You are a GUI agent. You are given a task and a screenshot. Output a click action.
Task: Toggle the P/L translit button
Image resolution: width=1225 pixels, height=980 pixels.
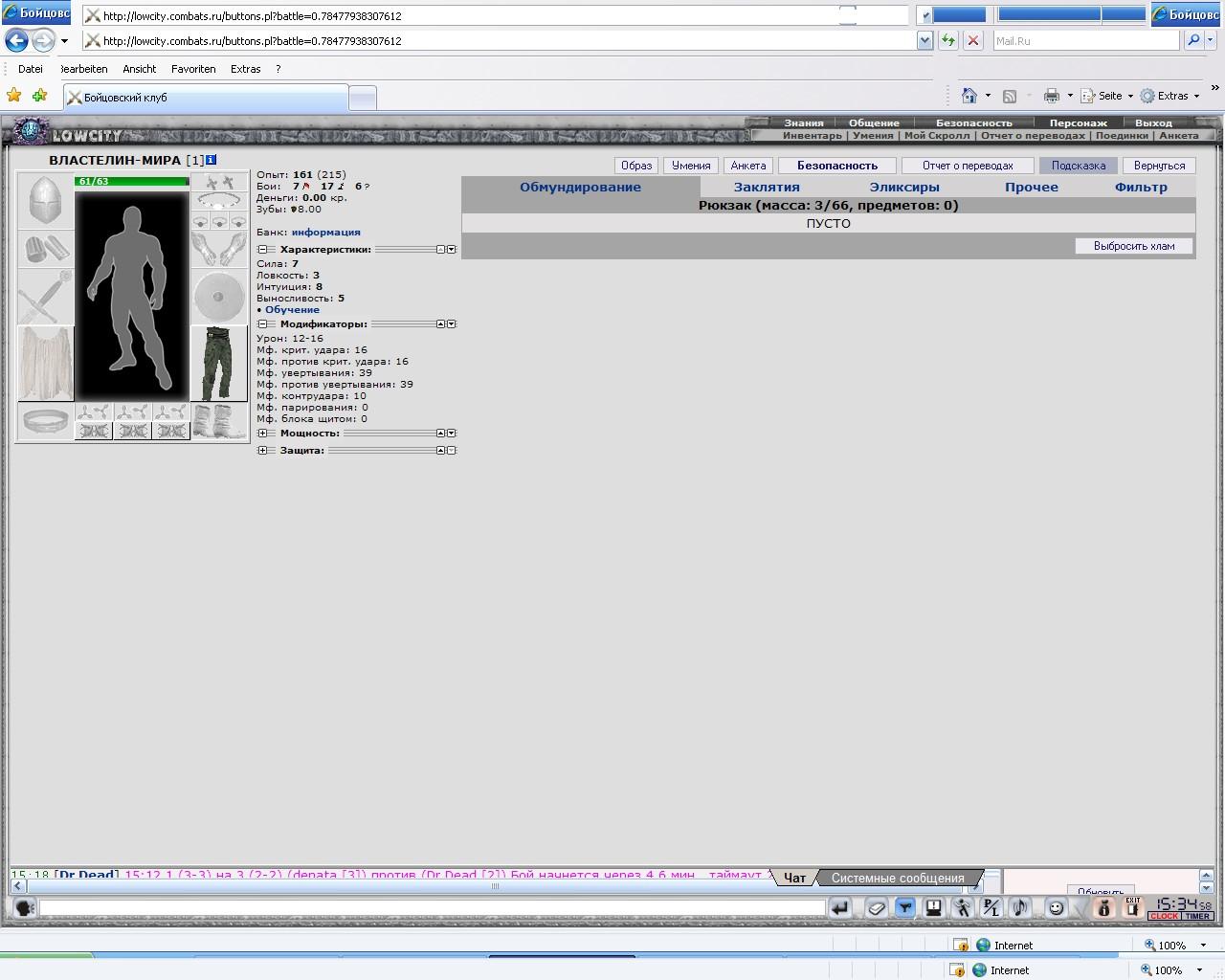pos(991,908)
